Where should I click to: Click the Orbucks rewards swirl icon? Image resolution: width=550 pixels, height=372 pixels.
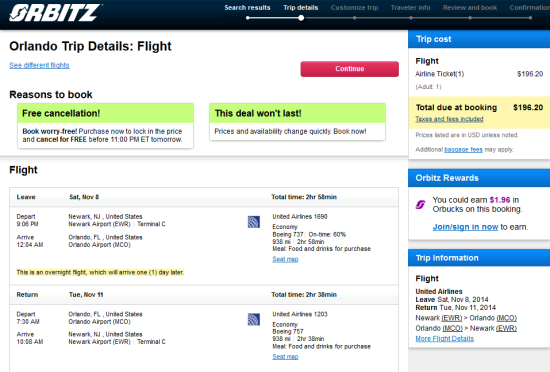[x=421, y=204]
